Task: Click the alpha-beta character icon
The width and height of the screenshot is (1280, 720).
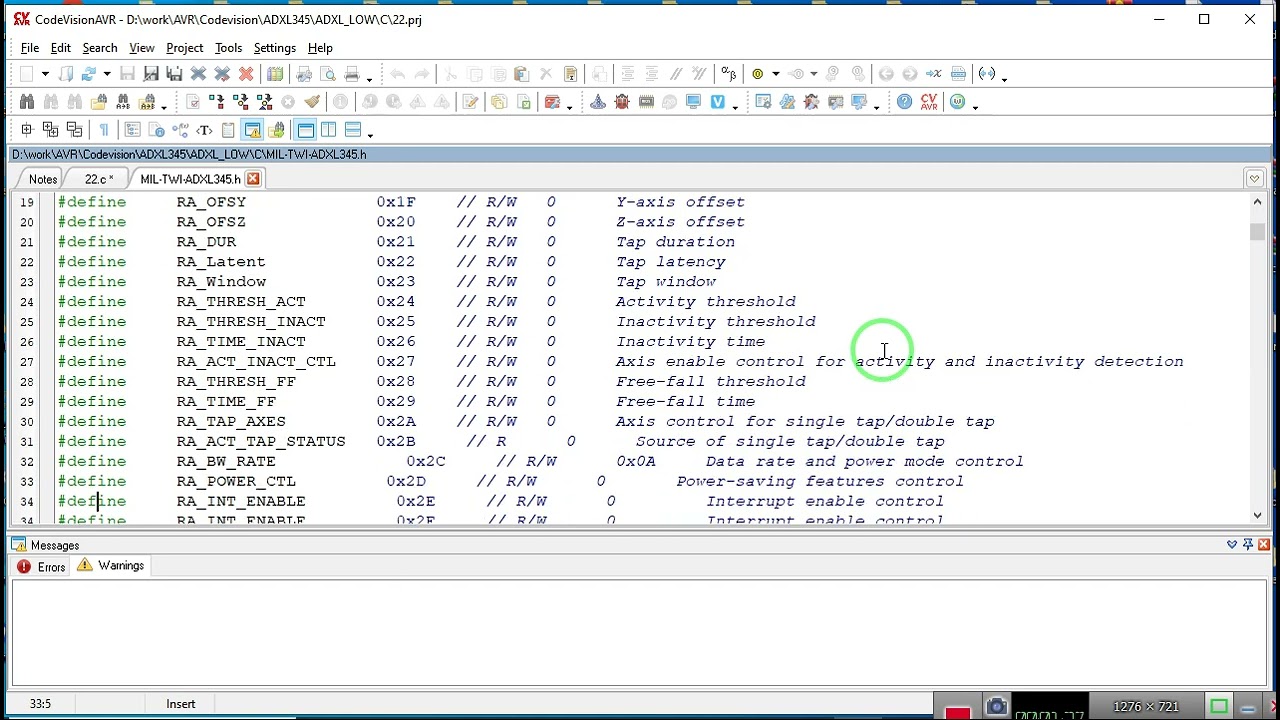Action: click(728, 74)
